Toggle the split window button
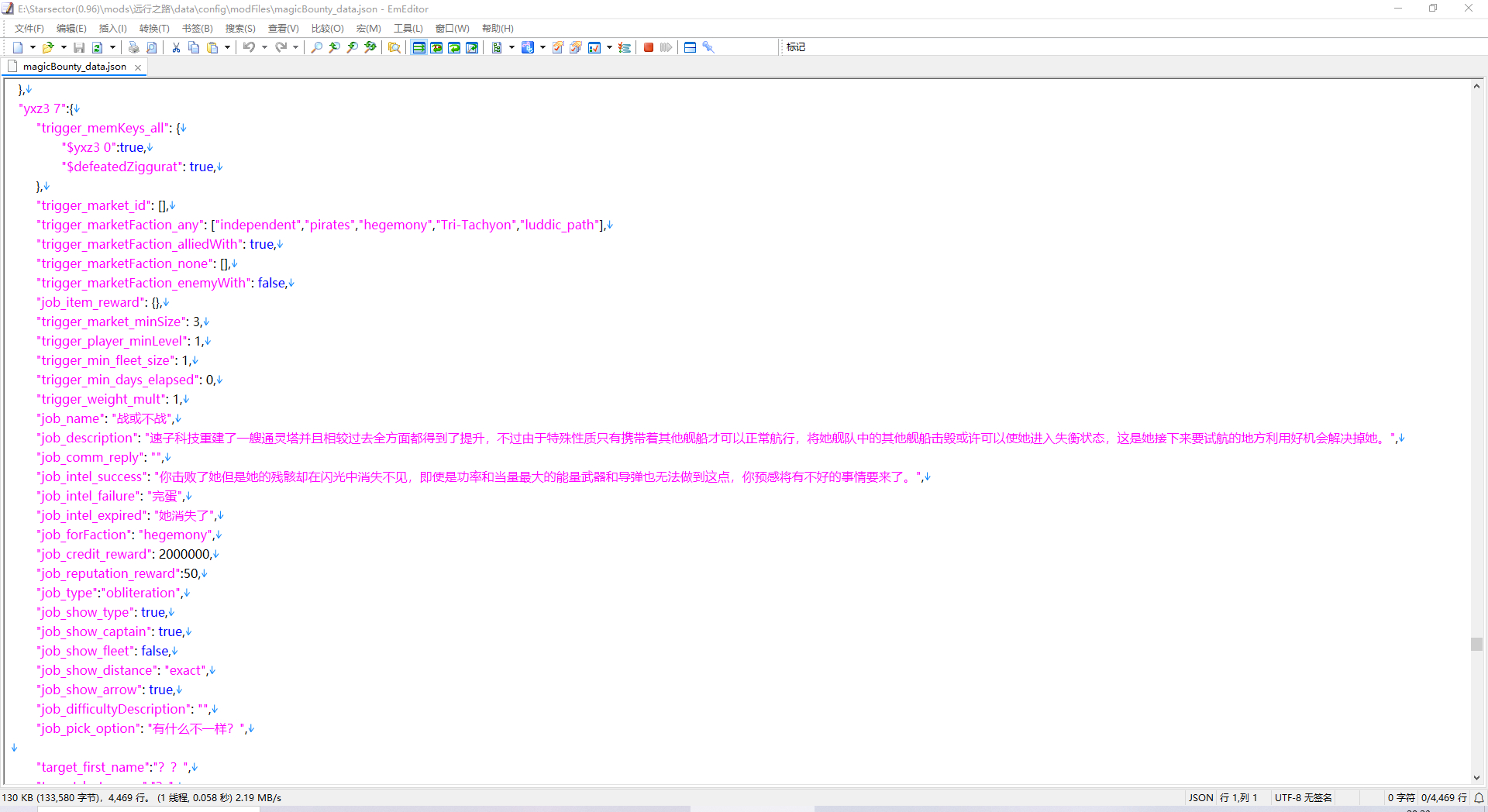This screenshot has width=1488, height=812. point(690,47)
